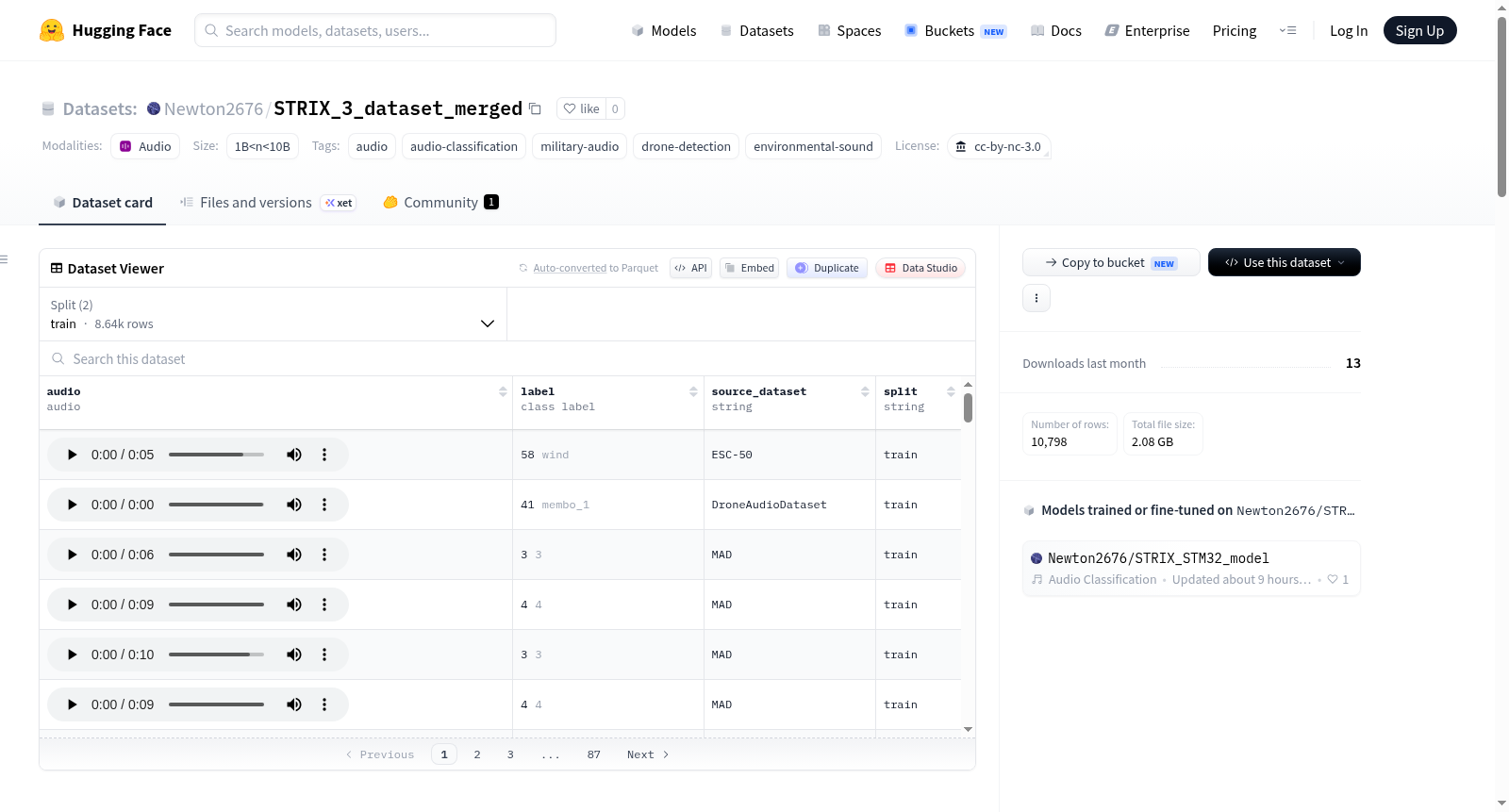This screenshot has height=812, width=1509.
Task: Open the Use this dataset dropdown
Action: click(x=1285, y=262)
